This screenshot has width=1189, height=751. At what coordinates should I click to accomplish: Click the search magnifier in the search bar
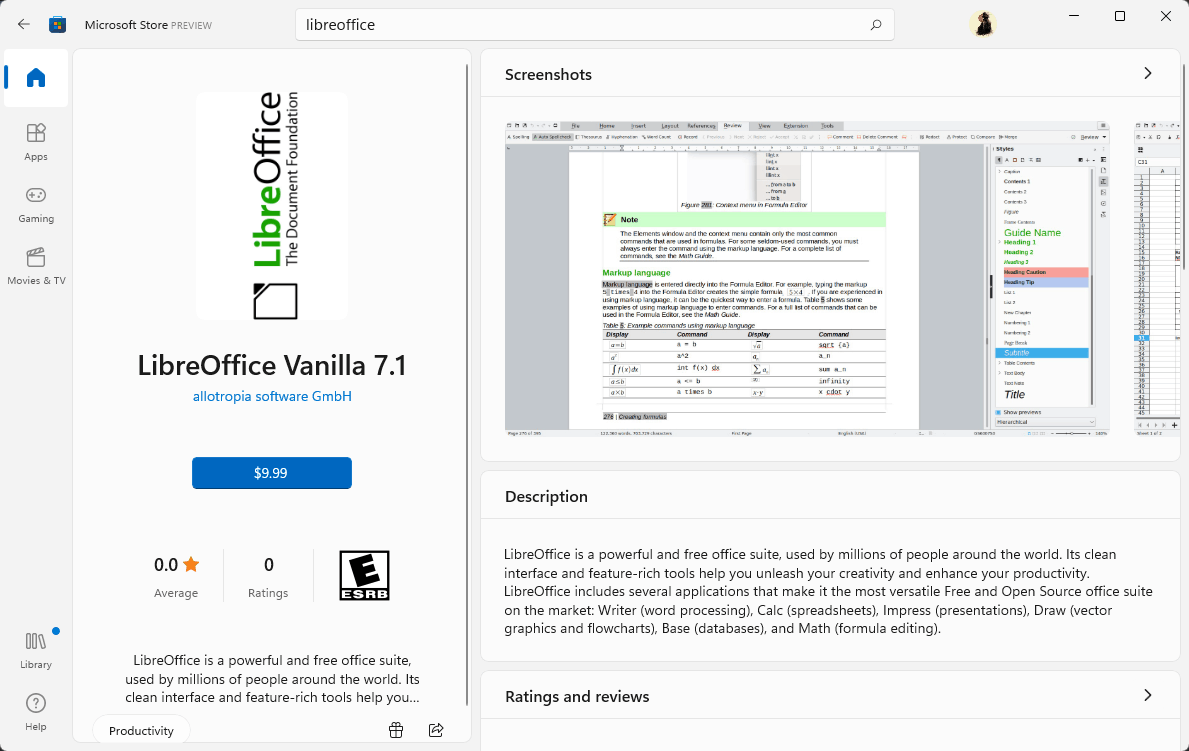pos(875,24)
